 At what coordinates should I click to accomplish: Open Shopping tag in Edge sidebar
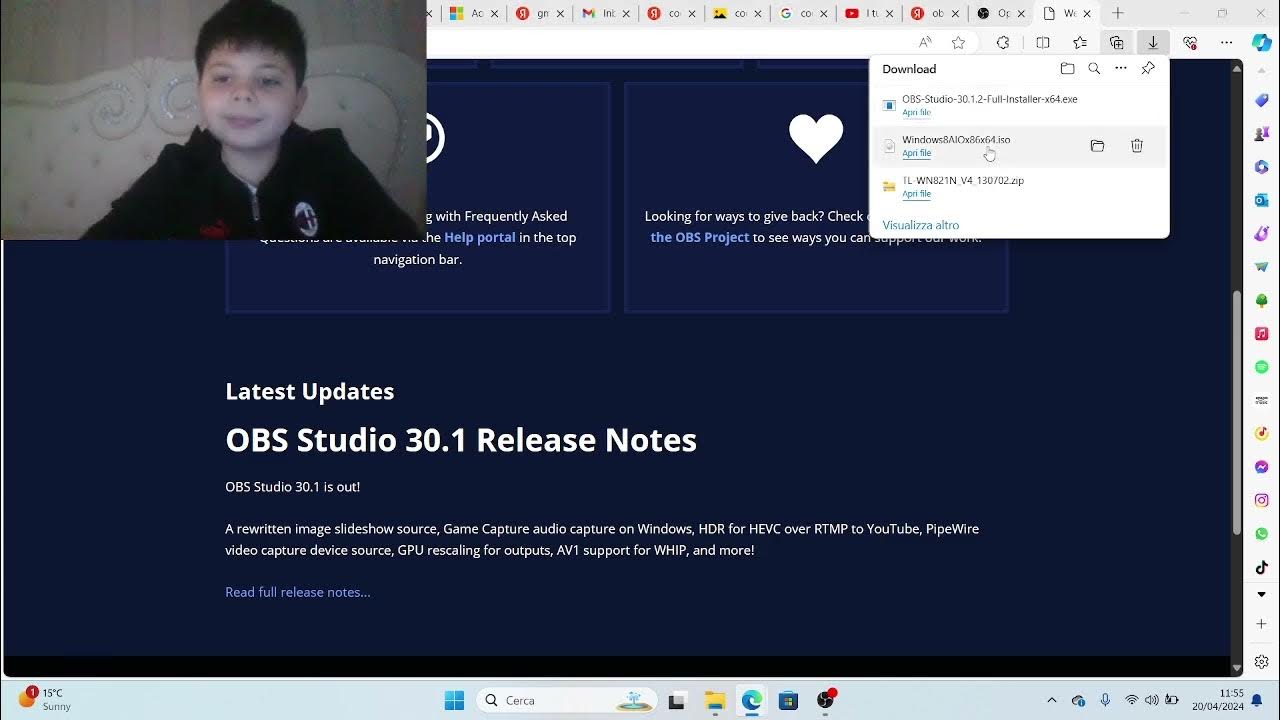click(1262, 100)
